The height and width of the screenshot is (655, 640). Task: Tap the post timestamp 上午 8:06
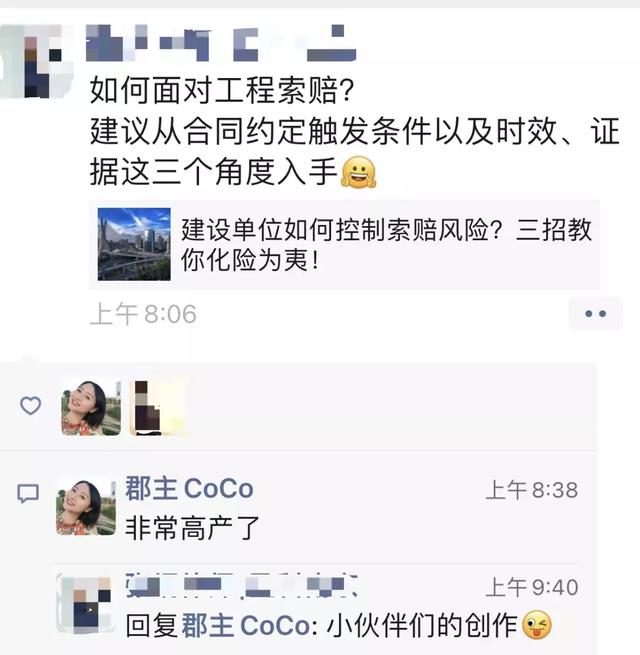tap(143, 314)
